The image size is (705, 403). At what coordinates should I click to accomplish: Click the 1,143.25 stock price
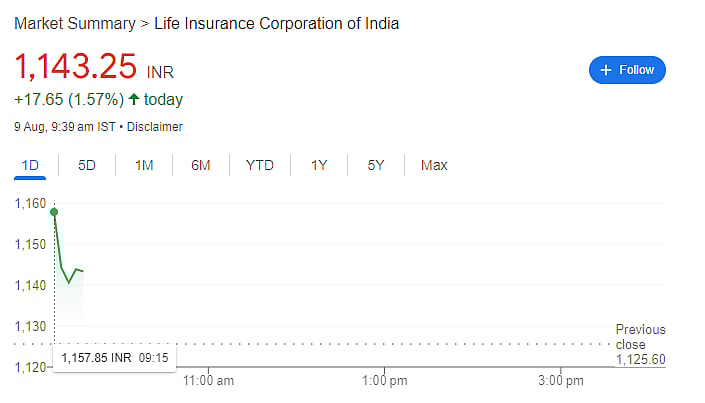pos(76,67)
